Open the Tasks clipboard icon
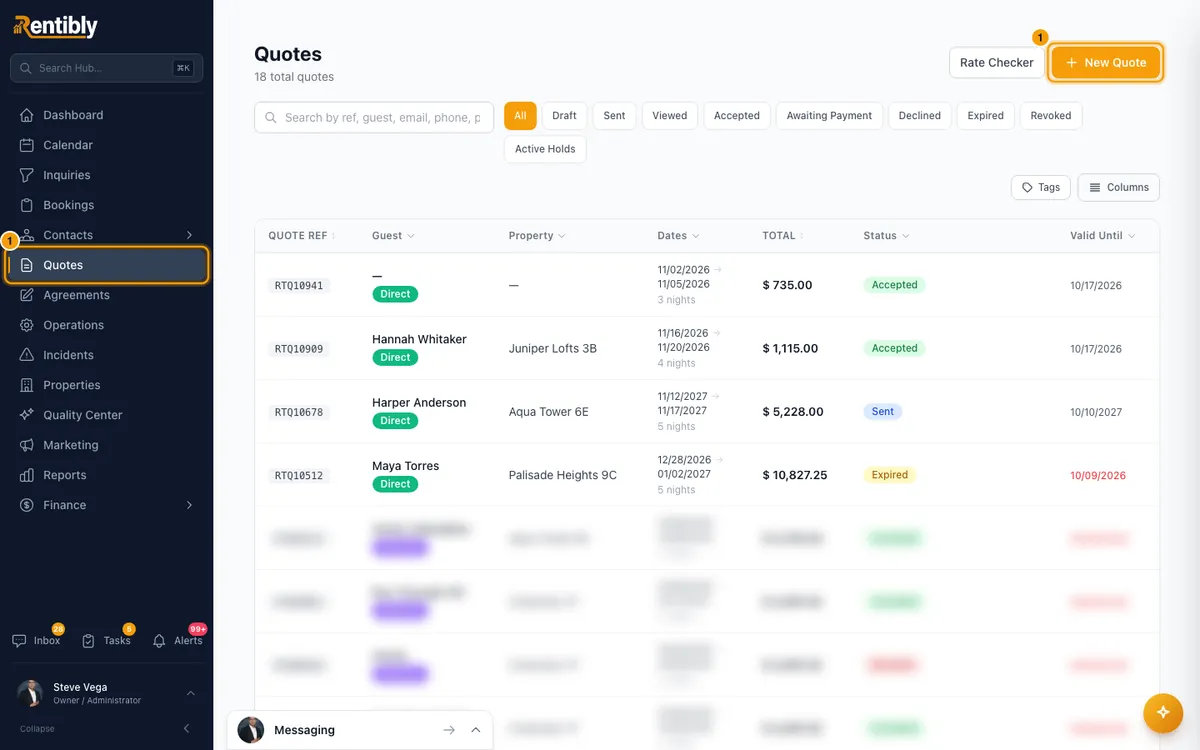 (x=88, y=641)
